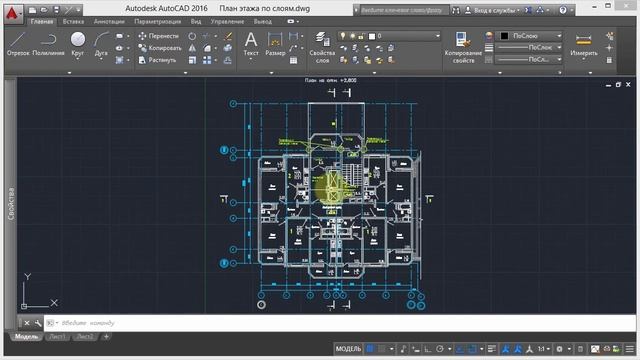640x360 pixels.
Task: Toggle polar tracking in status bar
Action: point(440,349)
